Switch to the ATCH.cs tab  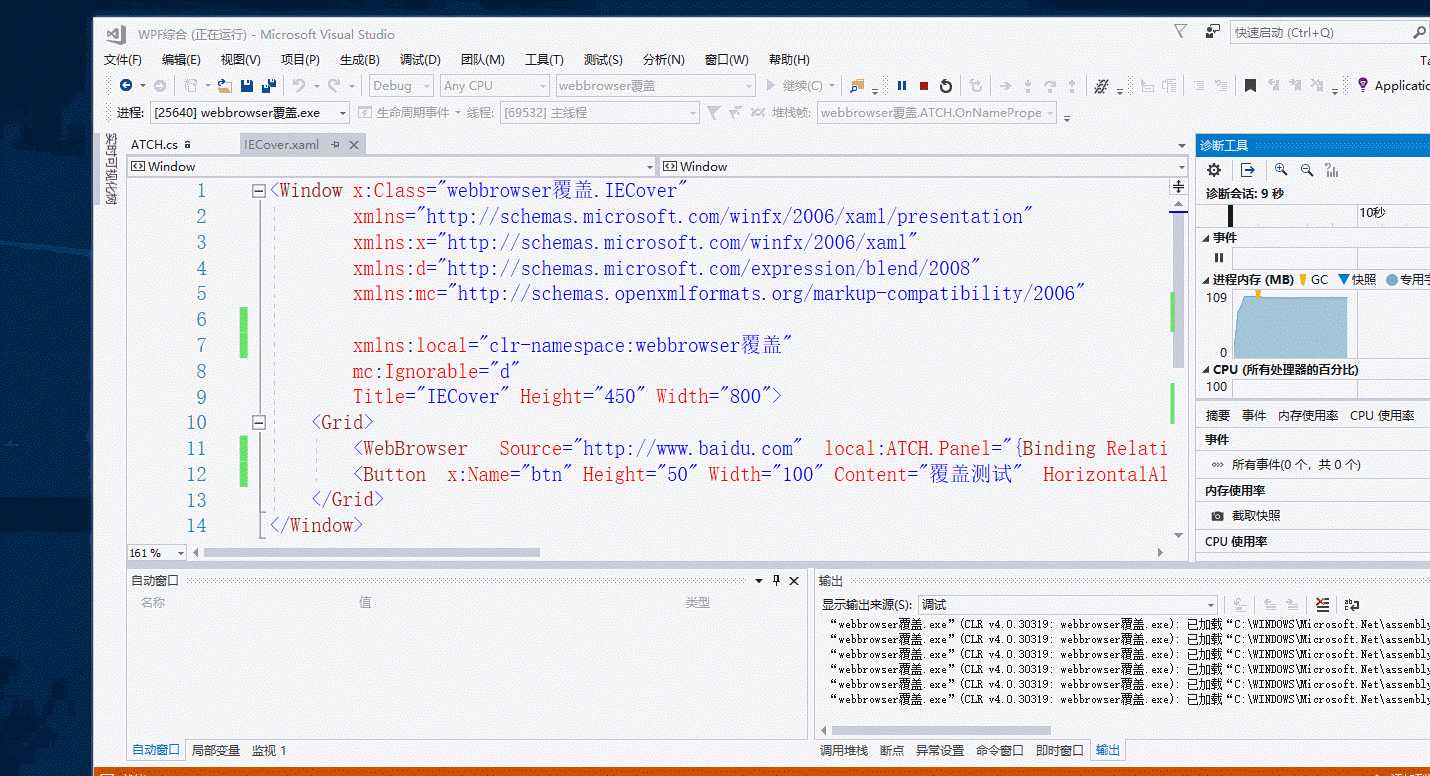pos(154,145)
